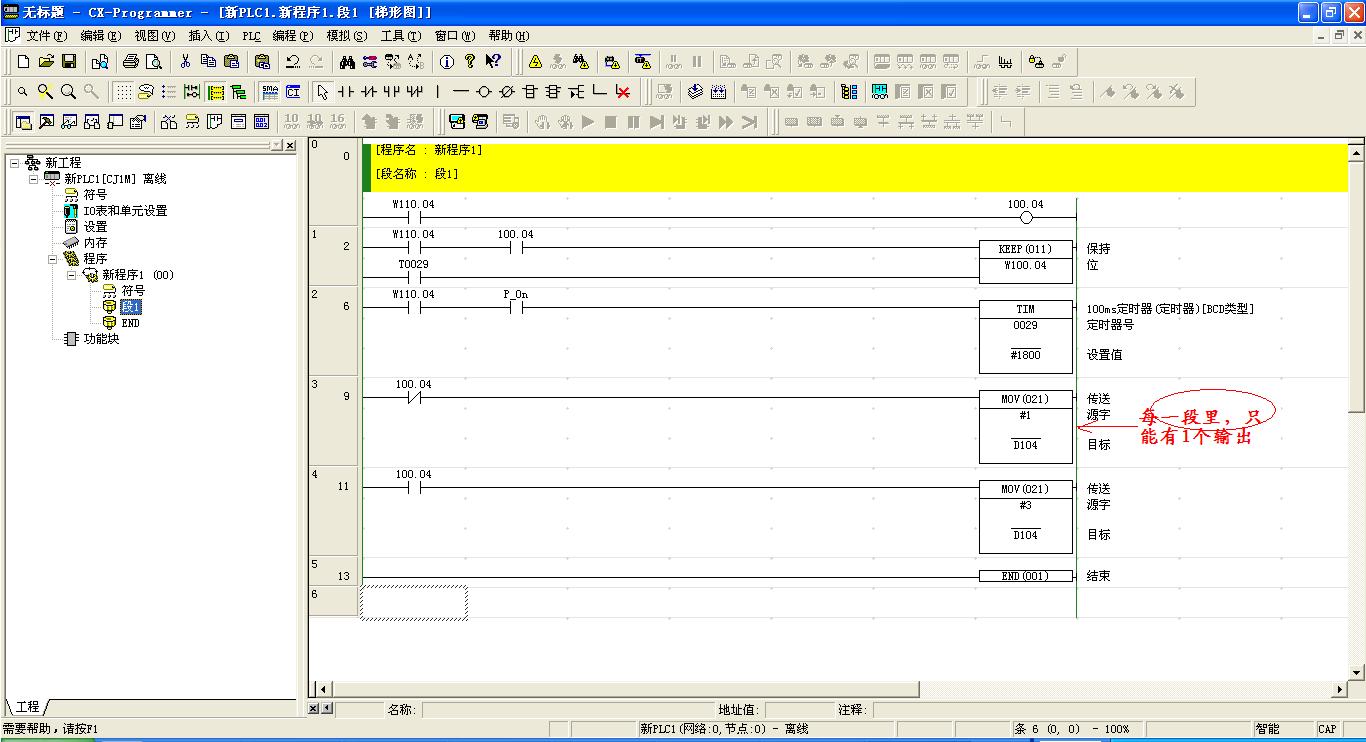Collapse the 程序 tree node
Image resolution: width=1366 pixels, height=742 pixels.
pyautogui.click(x=52, y=259)
